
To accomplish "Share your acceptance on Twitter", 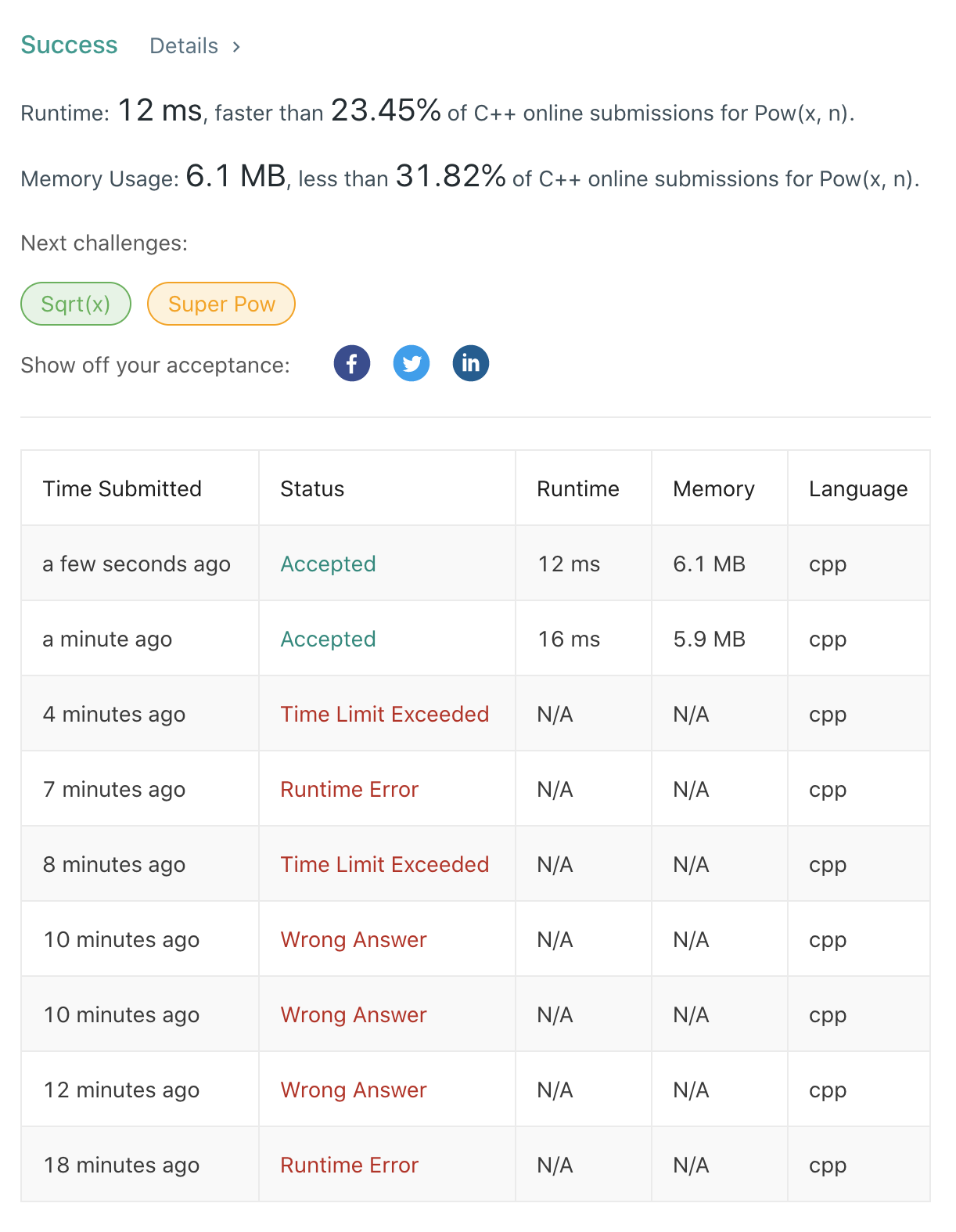I will pyautogui.click(x=412, y=363).
